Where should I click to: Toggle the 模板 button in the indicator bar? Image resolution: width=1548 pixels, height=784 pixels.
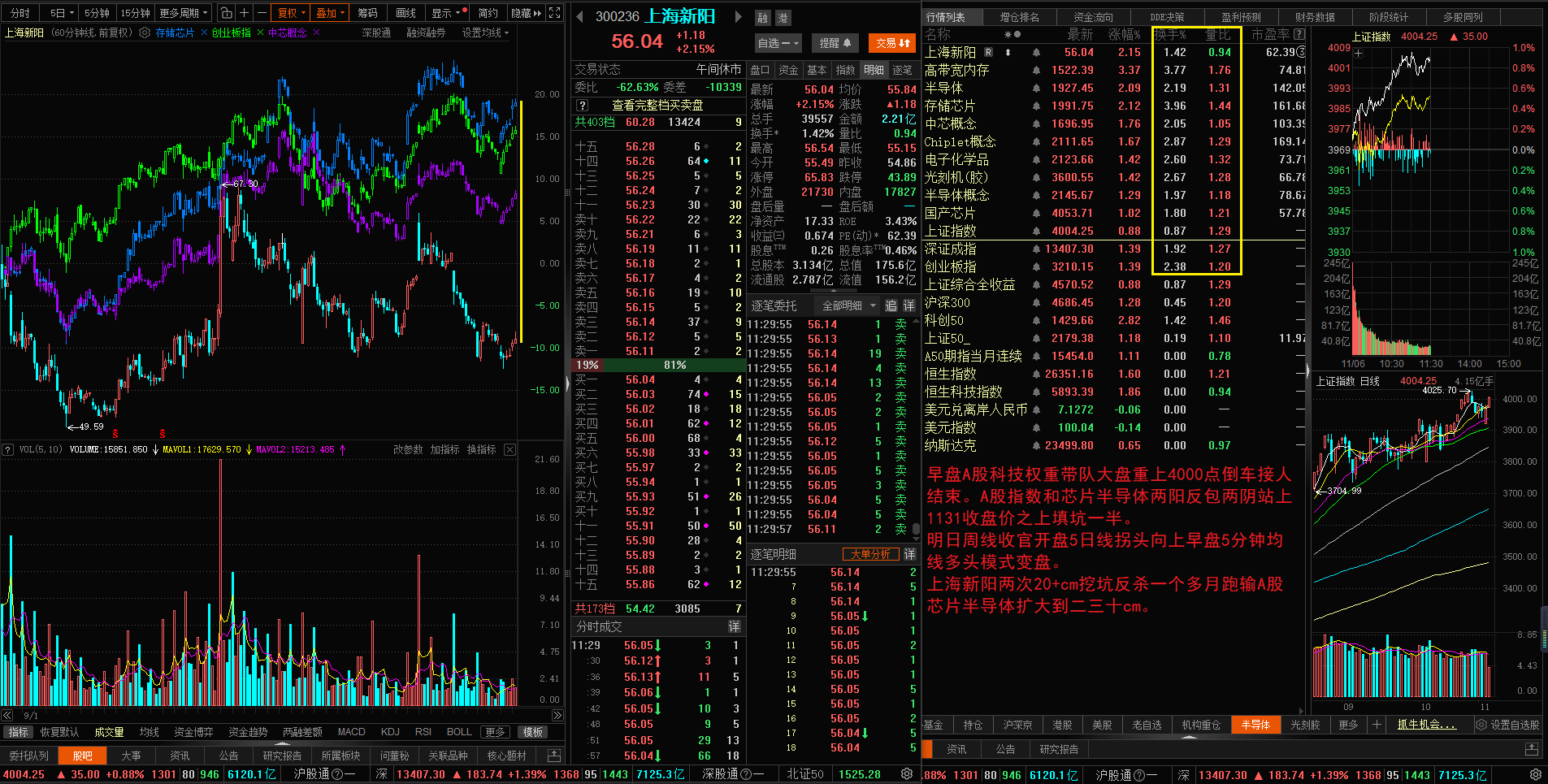click(533, 732)
